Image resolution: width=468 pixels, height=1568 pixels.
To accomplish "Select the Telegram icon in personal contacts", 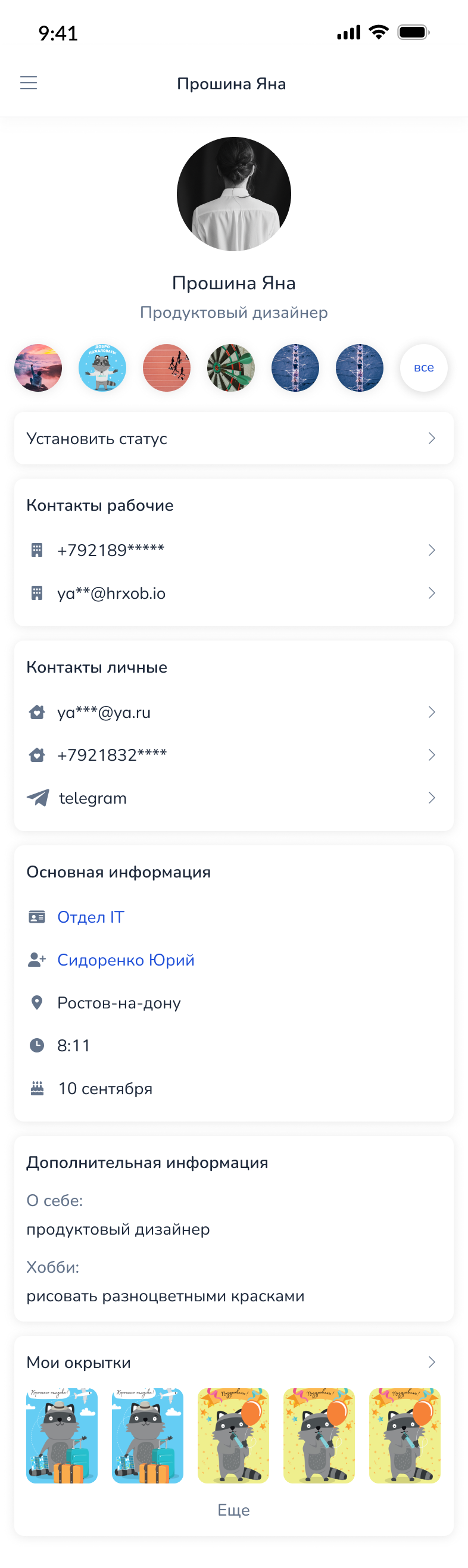I will pos(37,797).
